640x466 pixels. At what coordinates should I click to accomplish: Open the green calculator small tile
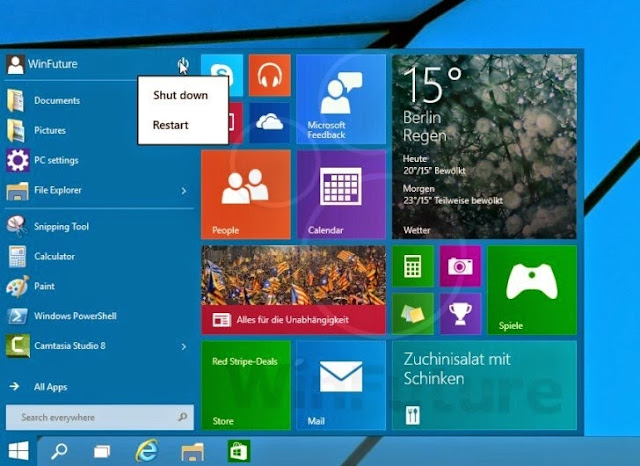[x=413, y=266]
